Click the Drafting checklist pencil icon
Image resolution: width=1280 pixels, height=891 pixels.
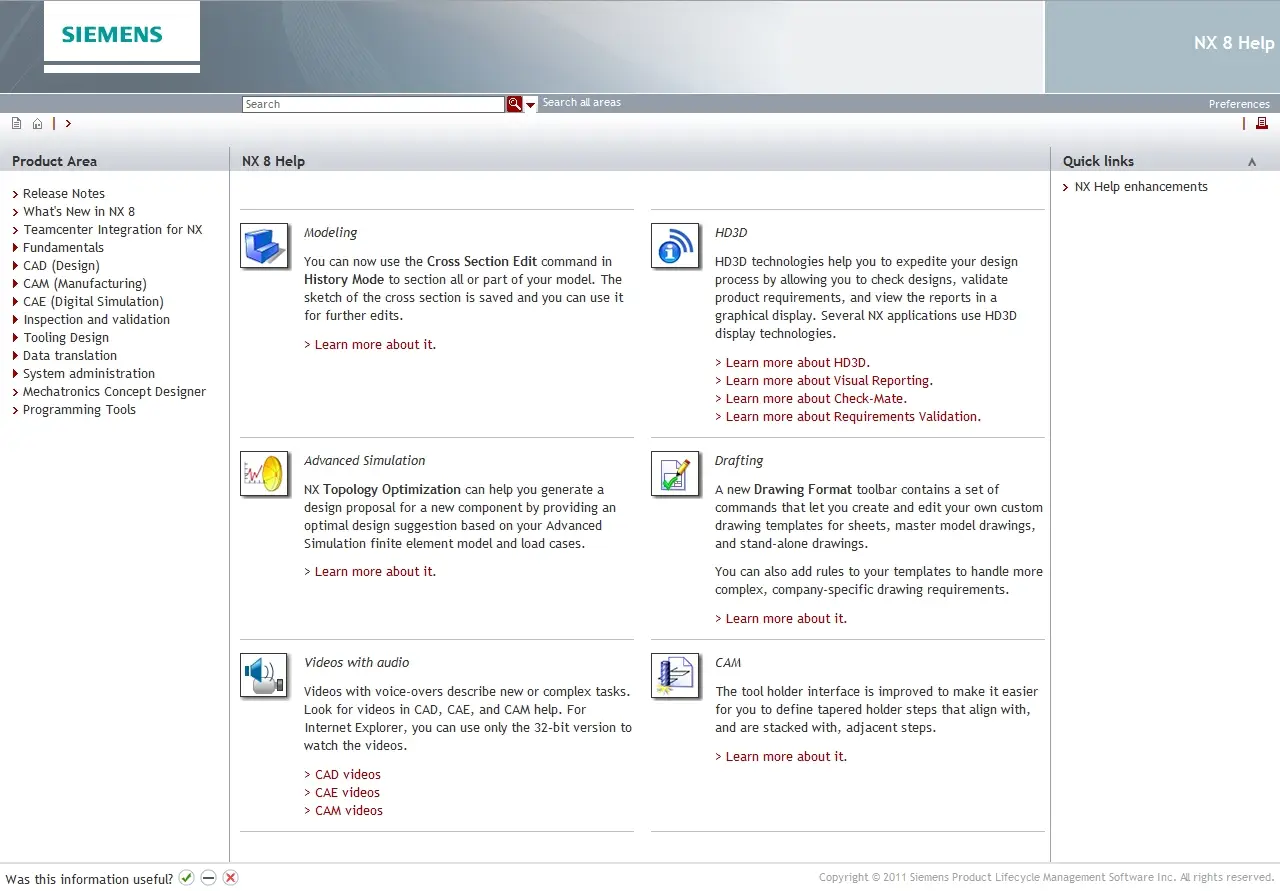675,473
